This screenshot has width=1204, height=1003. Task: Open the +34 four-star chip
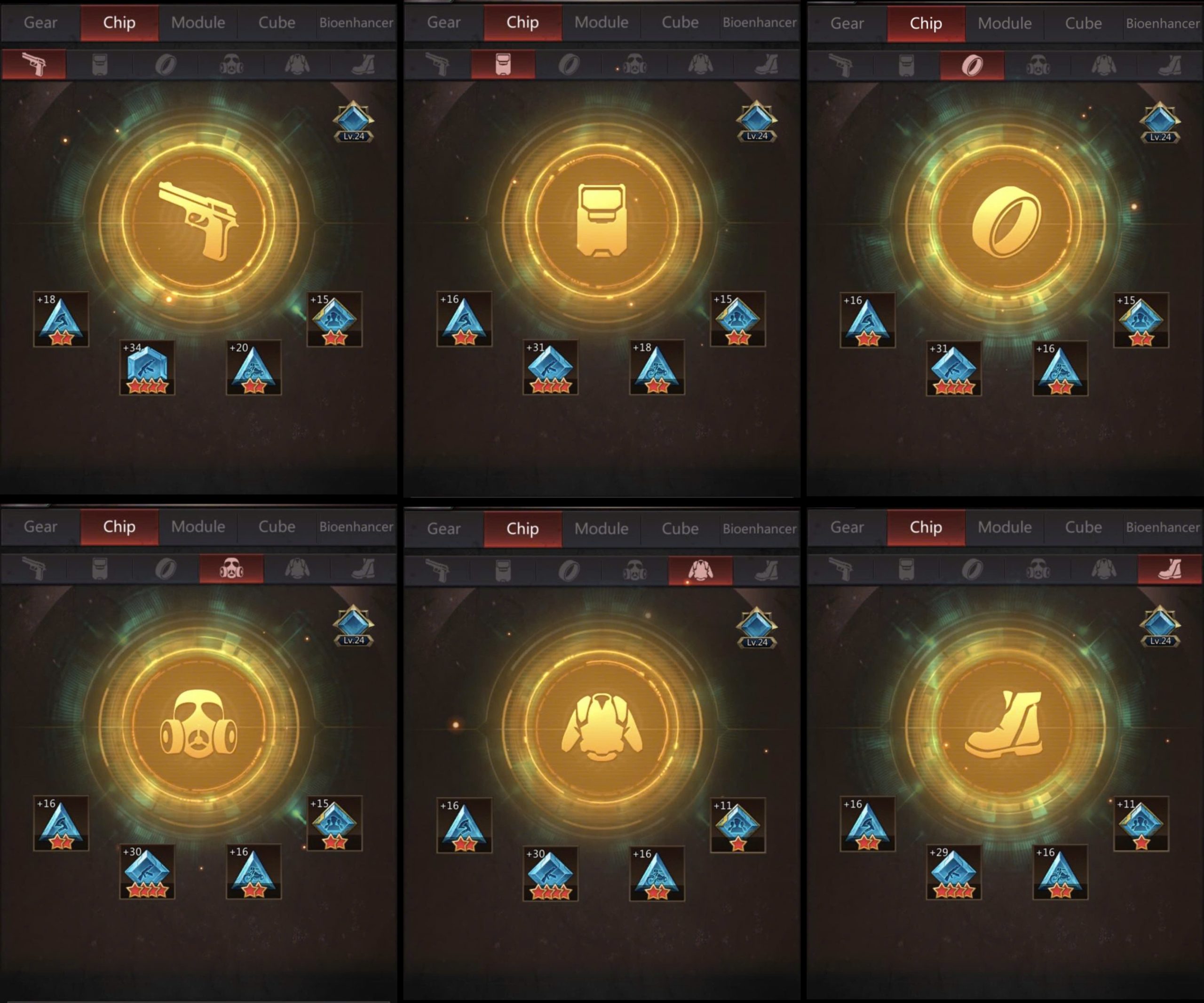[147, 367]
